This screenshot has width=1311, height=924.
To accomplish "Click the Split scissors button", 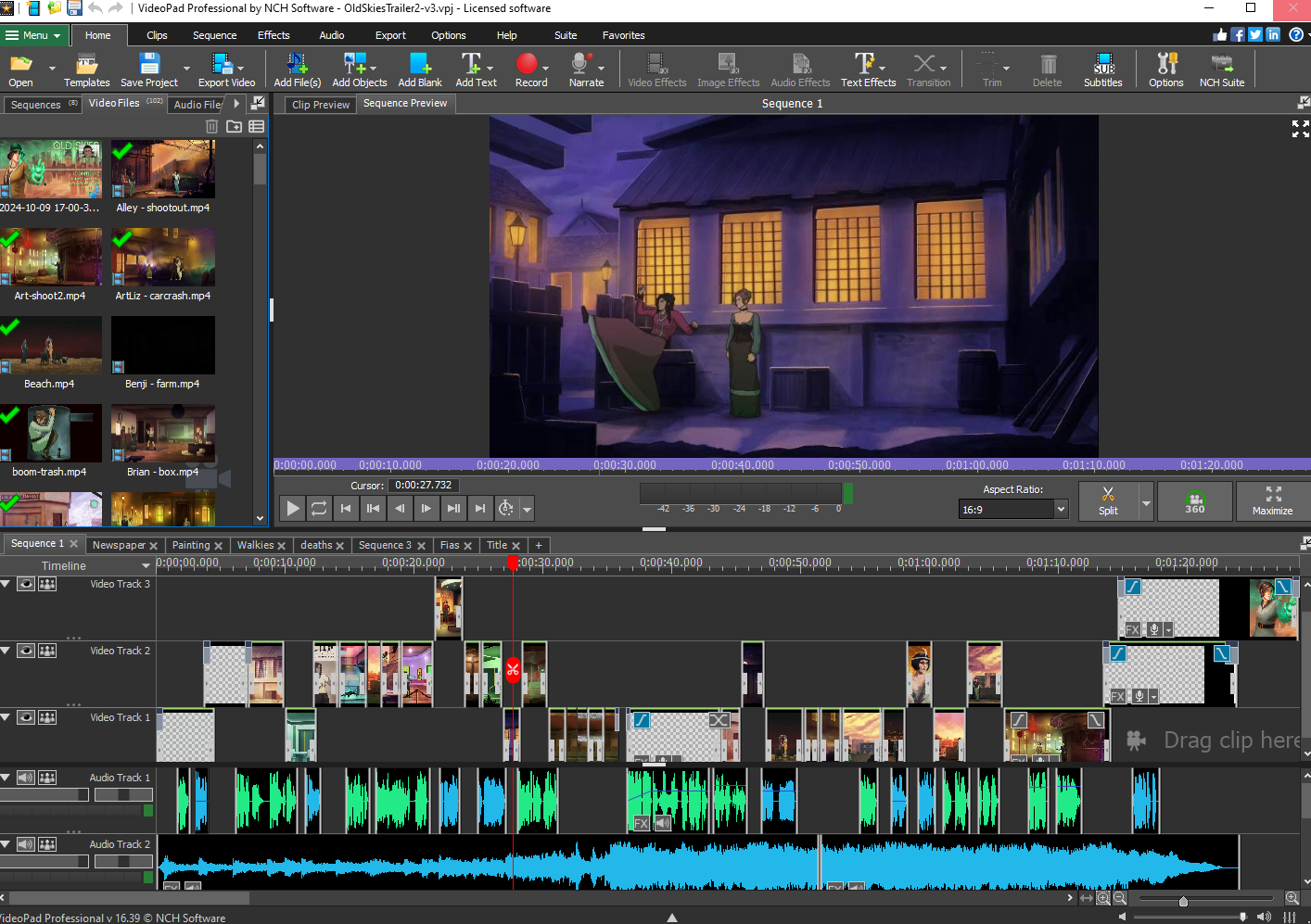I will point(1108,500).
